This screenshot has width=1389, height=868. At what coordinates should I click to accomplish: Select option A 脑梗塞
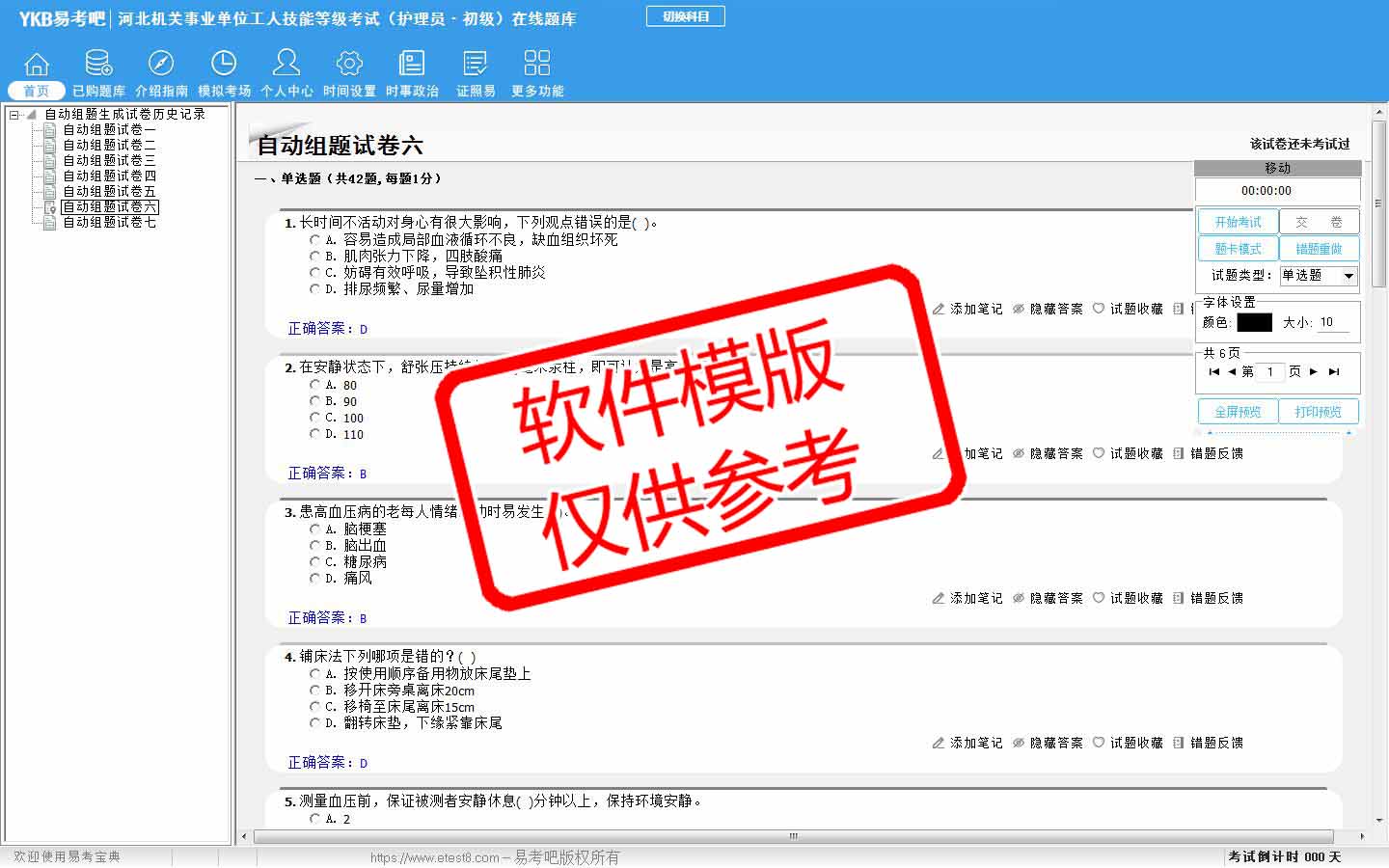pyautogui.click(x=314, y=529)
